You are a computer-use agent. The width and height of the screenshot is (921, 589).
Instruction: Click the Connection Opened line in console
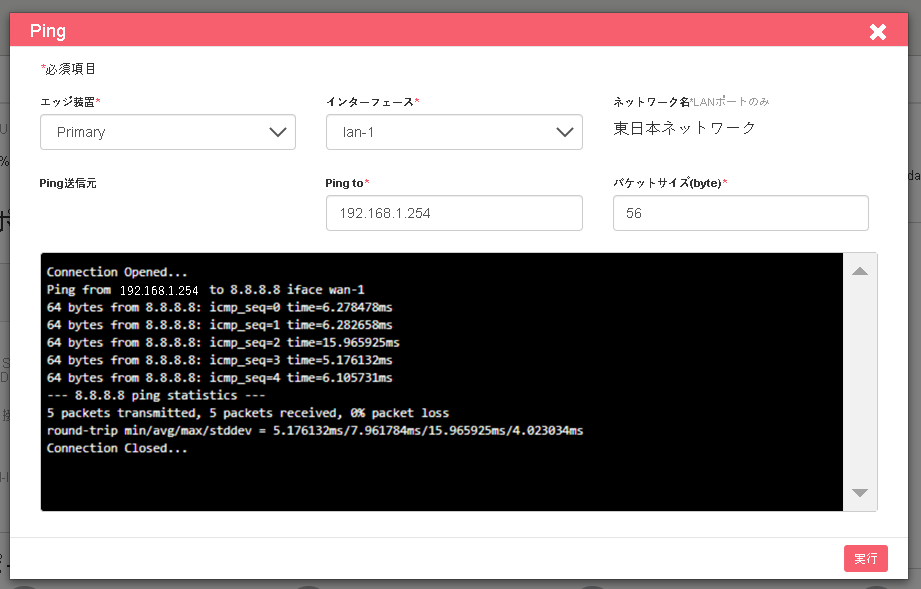click(x=117, y=272)
